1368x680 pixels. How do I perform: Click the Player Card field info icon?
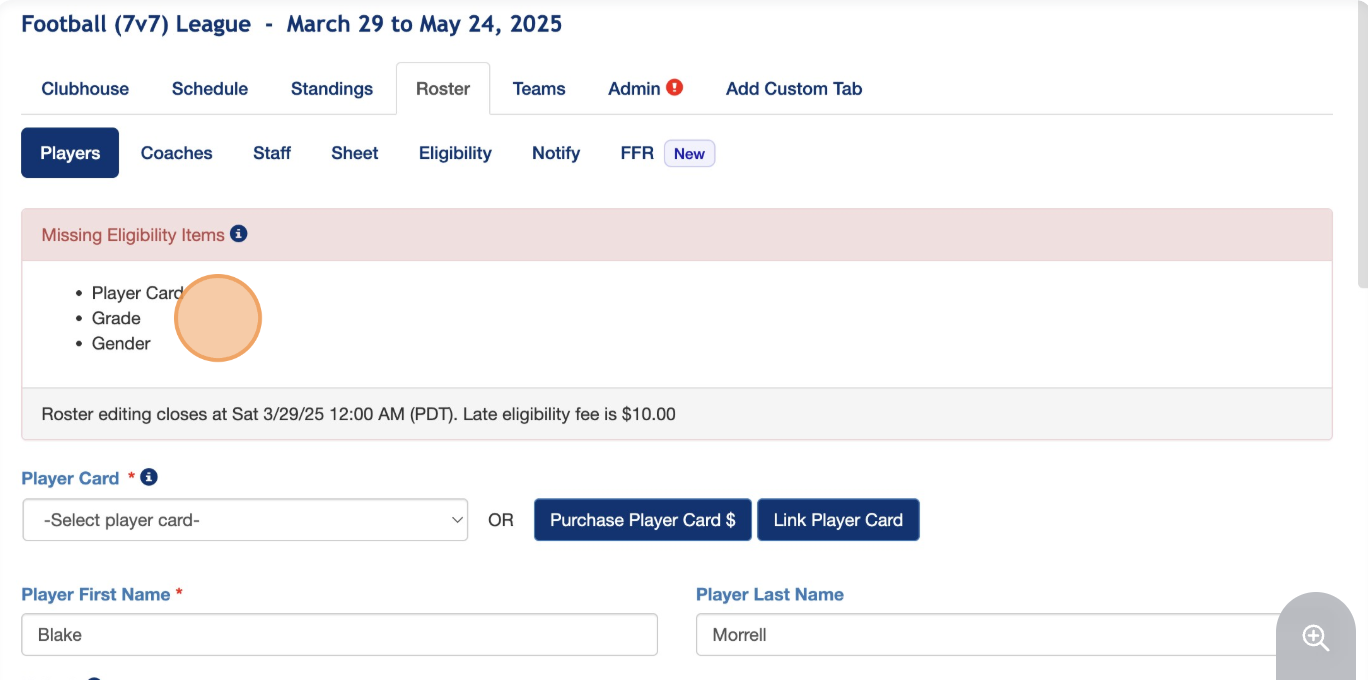[x=149, y=478]
